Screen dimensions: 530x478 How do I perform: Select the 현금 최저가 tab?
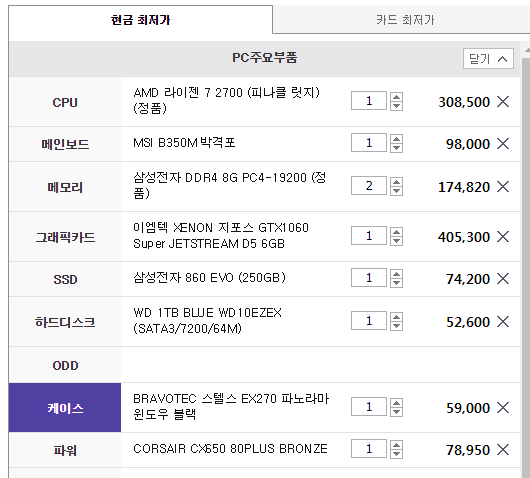click(x=141, y=20)
